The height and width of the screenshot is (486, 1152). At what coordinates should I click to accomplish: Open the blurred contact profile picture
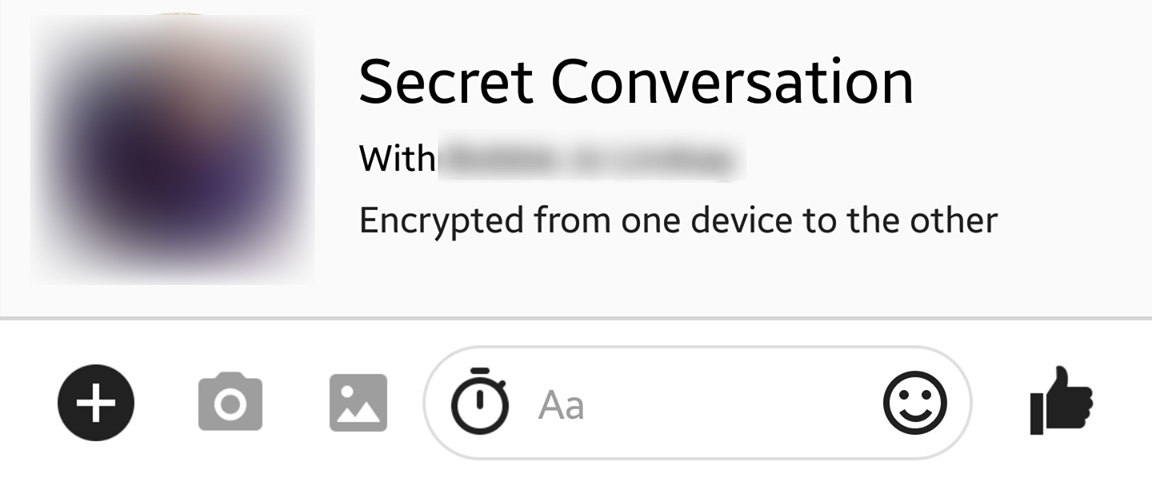[172, 148]
